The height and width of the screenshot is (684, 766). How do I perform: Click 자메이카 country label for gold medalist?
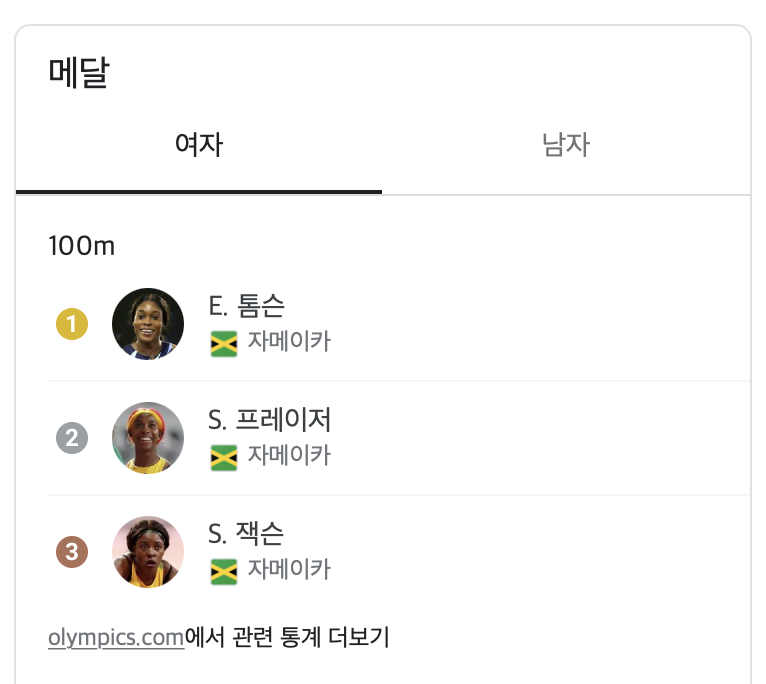(289, 341)
